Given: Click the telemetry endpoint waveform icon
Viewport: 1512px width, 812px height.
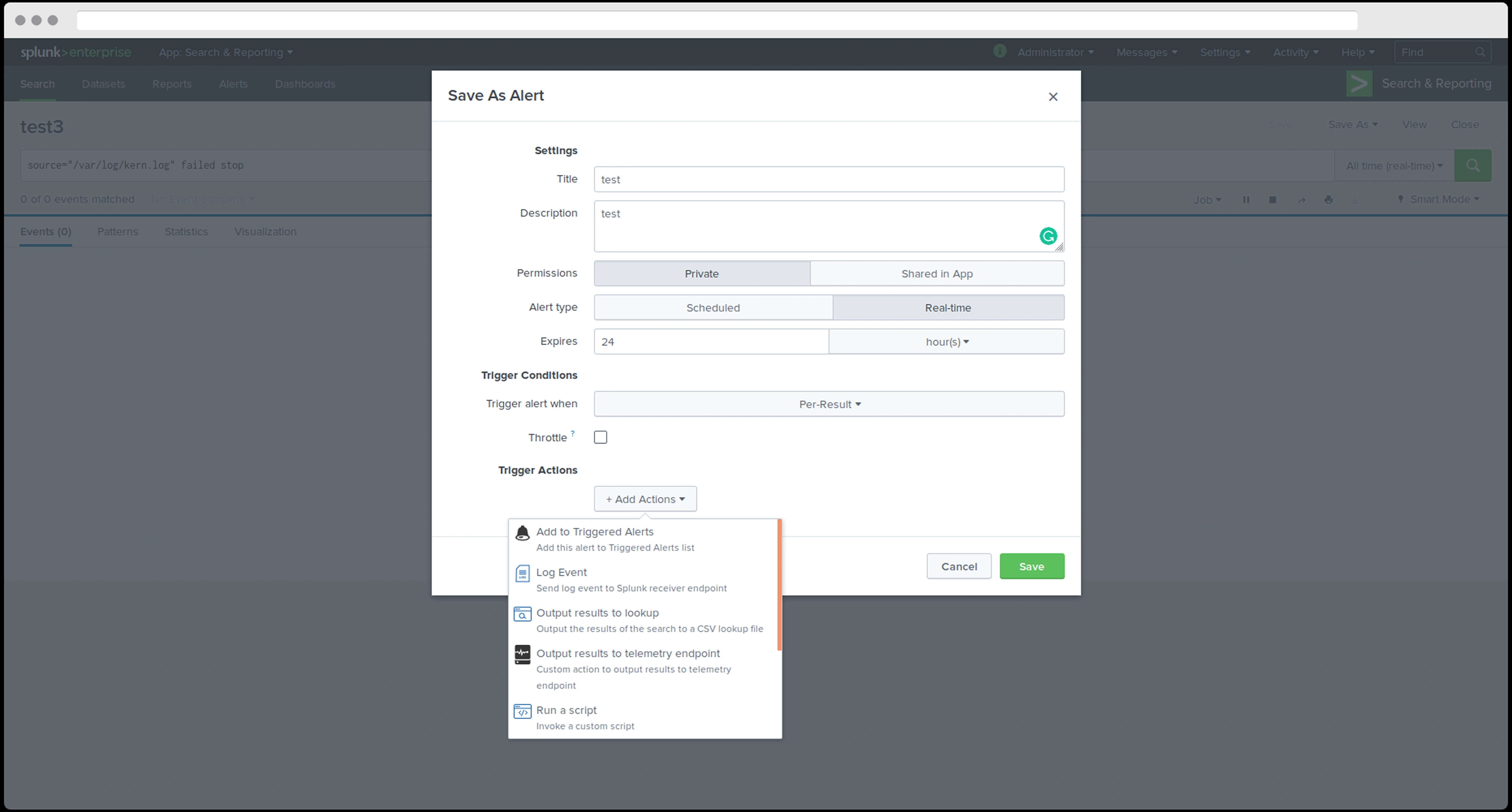Looking at the screenshot, I should [x=522, y=654].
